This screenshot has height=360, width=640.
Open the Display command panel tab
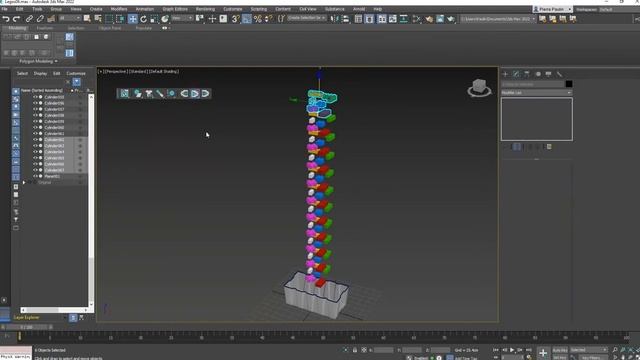[x=549, y=74]
